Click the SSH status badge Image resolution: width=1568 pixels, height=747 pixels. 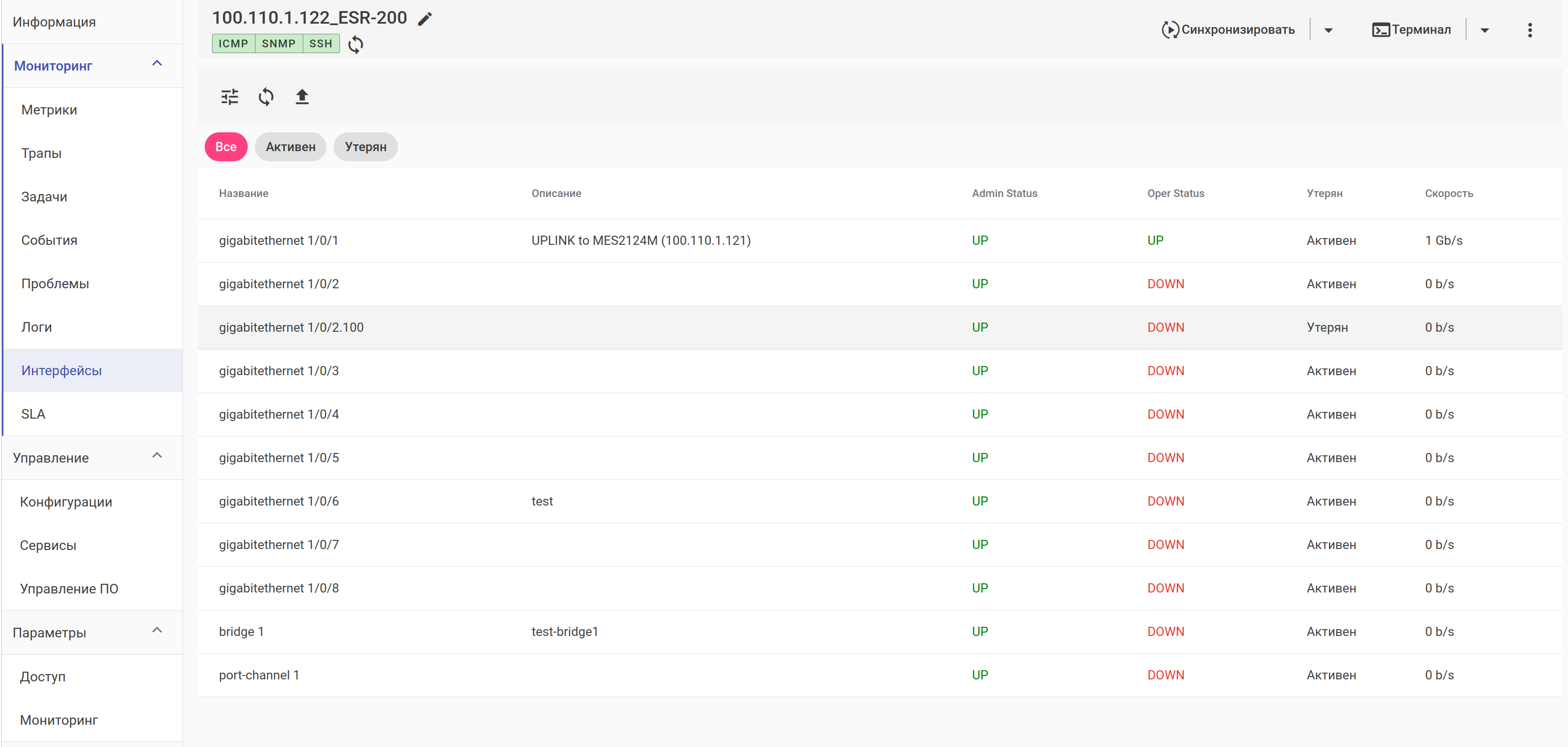tap(321, 44)
